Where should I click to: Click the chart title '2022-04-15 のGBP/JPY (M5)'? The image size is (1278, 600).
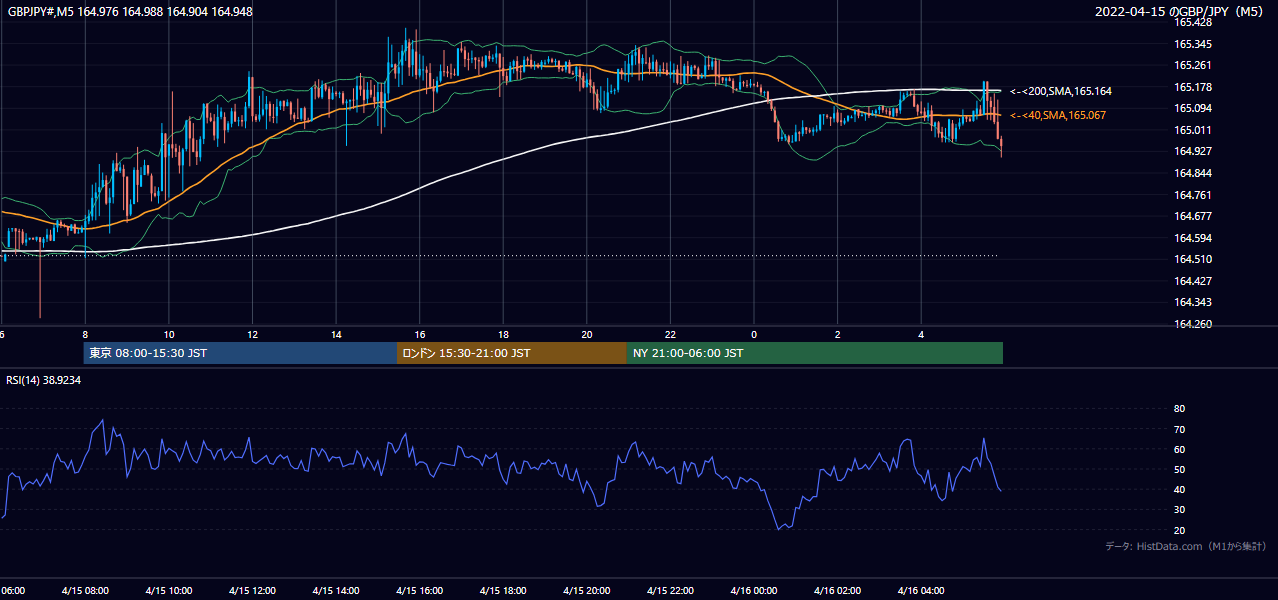coord(1181,11)
